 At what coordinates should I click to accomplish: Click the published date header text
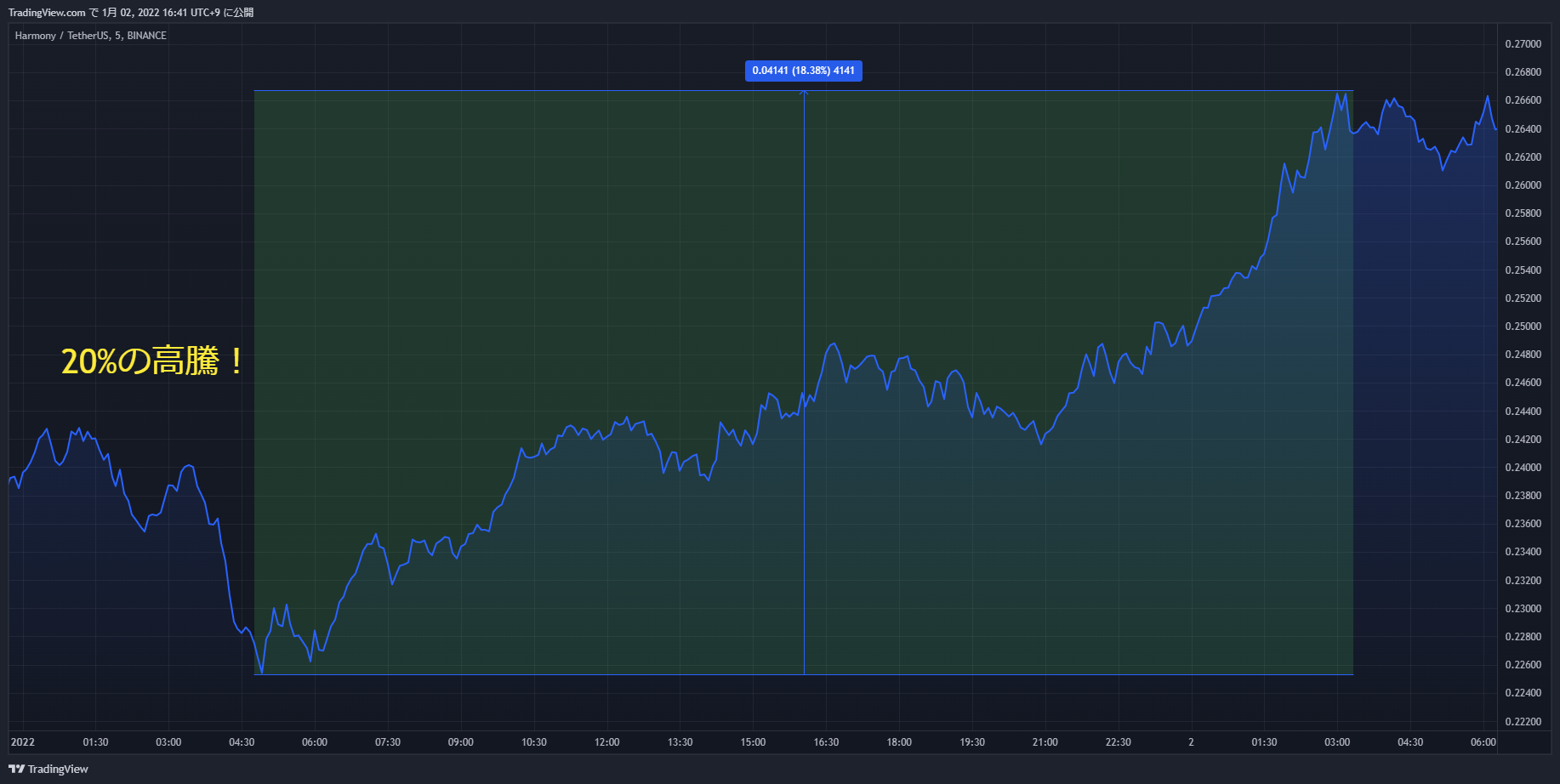(131, 13)
